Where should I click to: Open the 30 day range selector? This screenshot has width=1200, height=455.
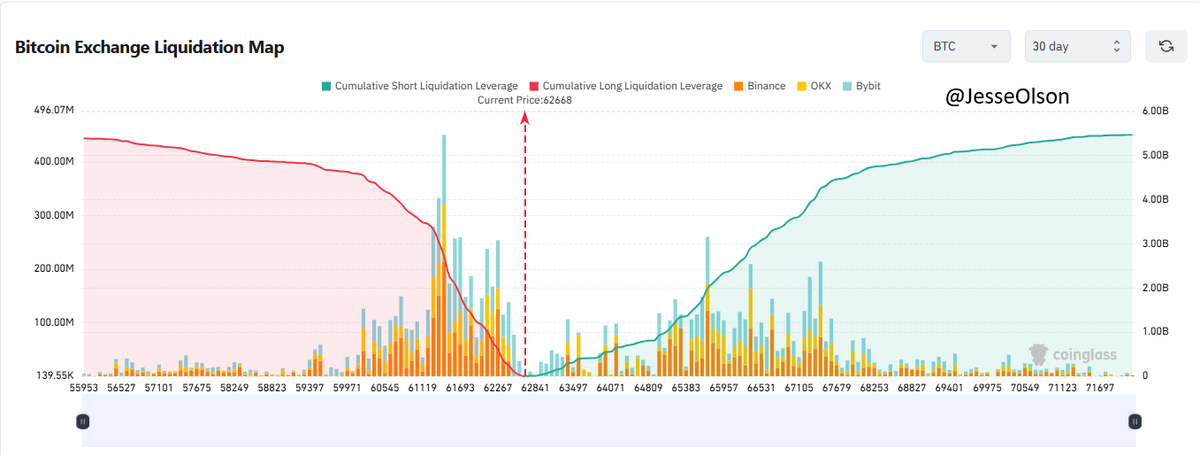[x=1078, y=46]
